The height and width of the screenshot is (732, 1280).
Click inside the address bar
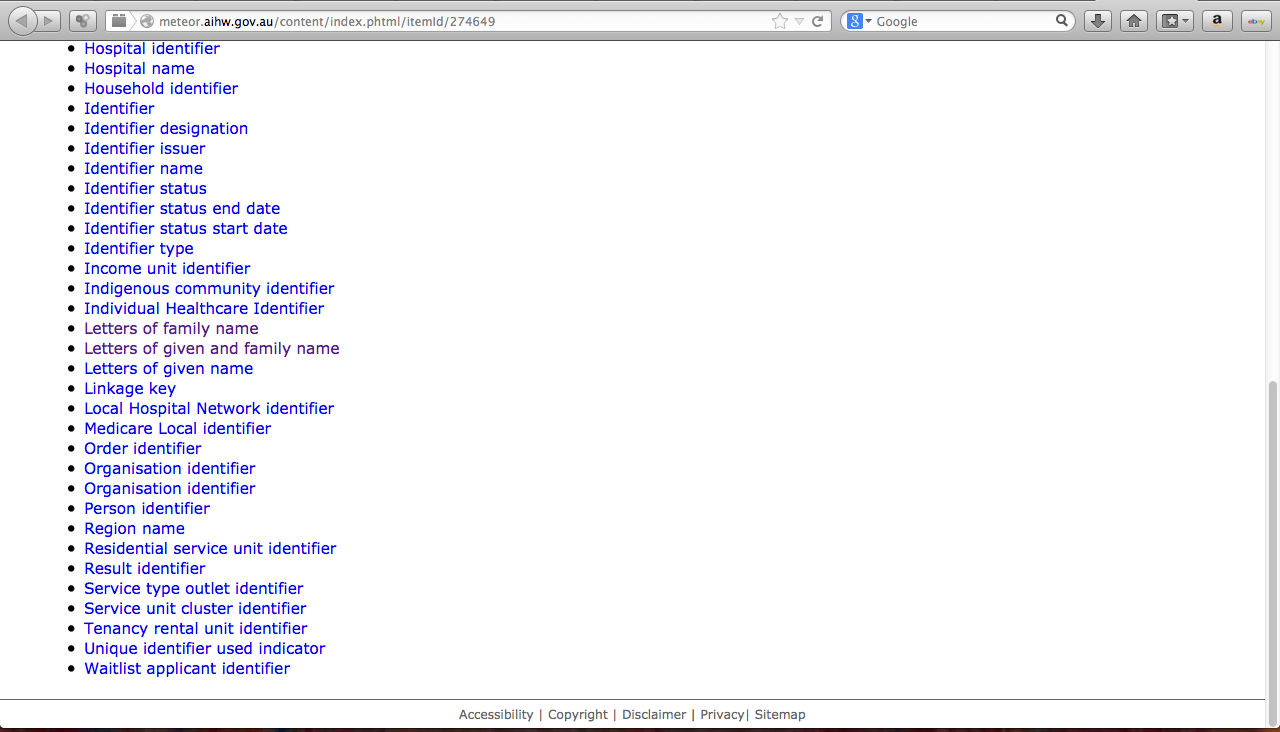pyautogui.click(x=450, y=20)
